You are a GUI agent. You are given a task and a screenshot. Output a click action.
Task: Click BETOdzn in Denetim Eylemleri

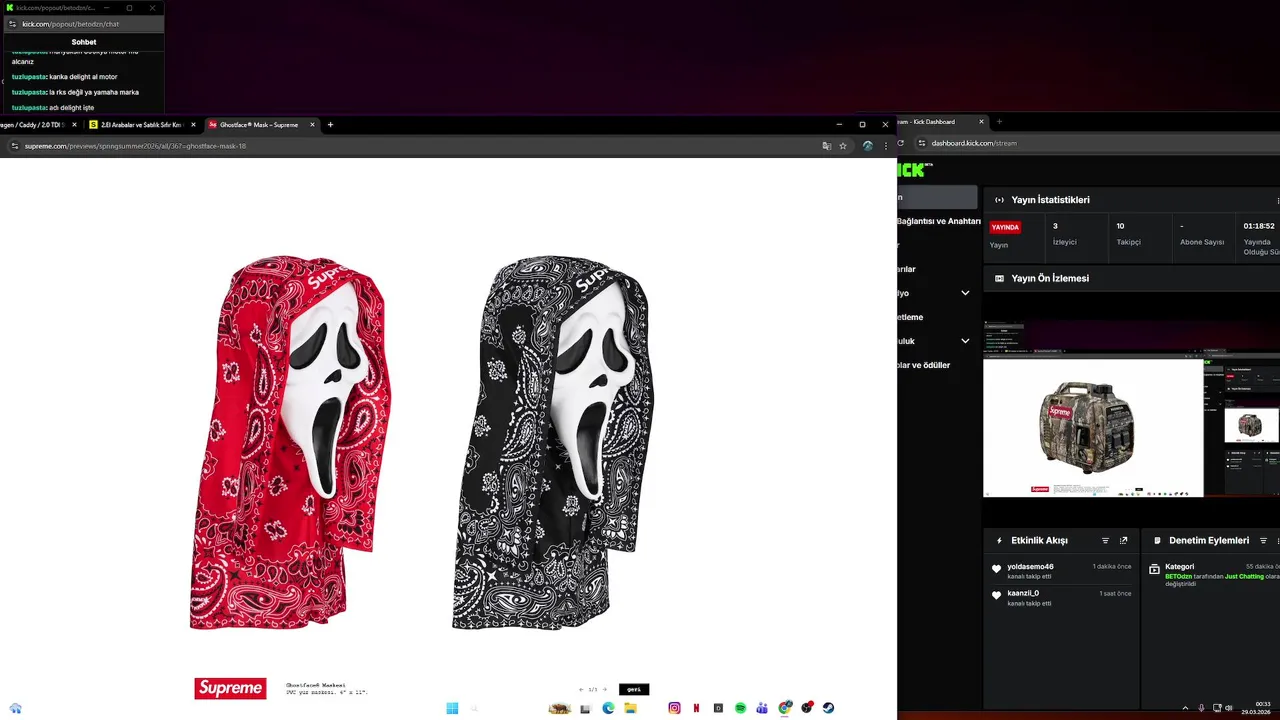[x=1178, y=576]
